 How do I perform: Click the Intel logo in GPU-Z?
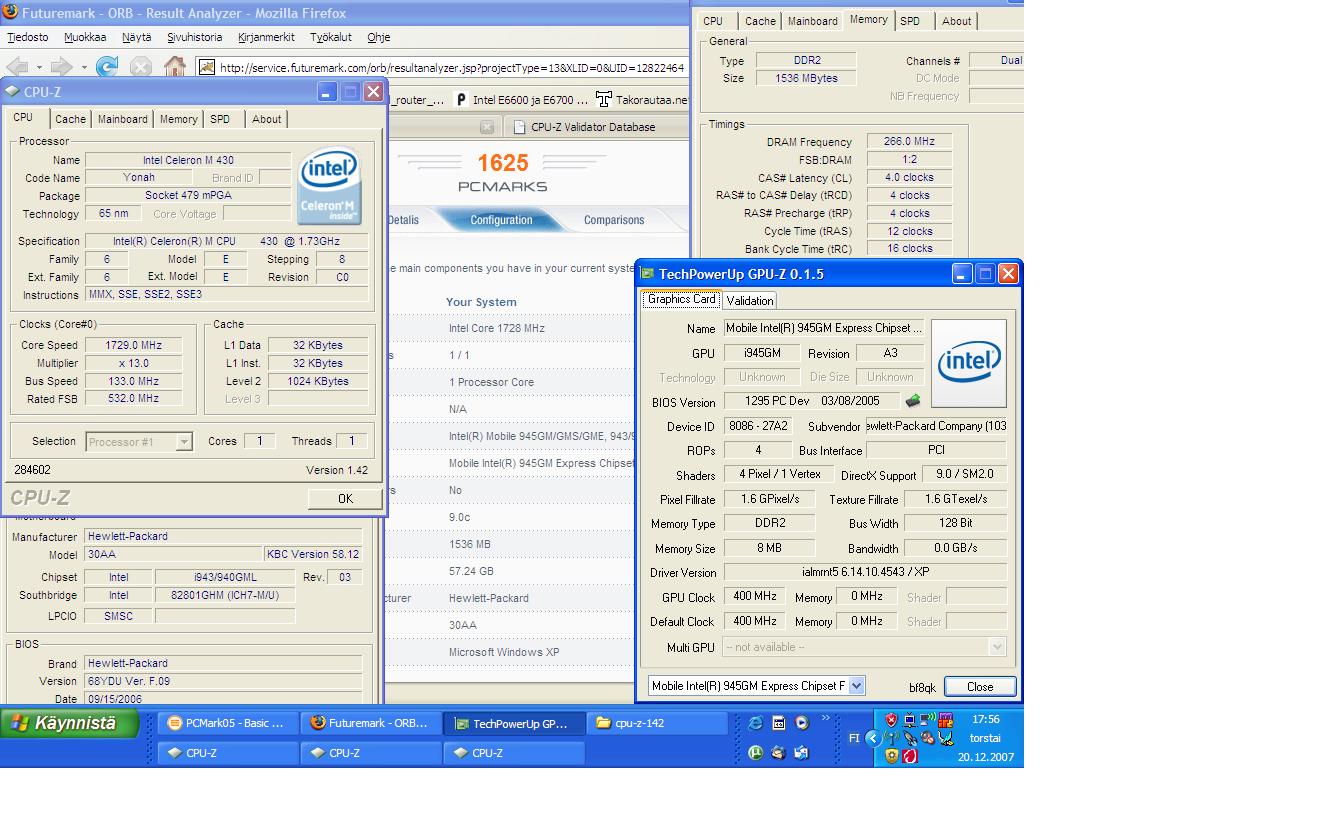point(968,364)
